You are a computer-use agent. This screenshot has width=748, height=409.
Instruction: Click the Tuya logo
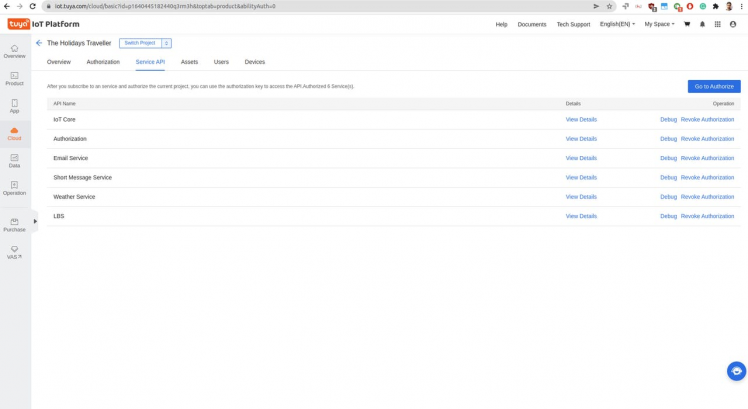19,24
